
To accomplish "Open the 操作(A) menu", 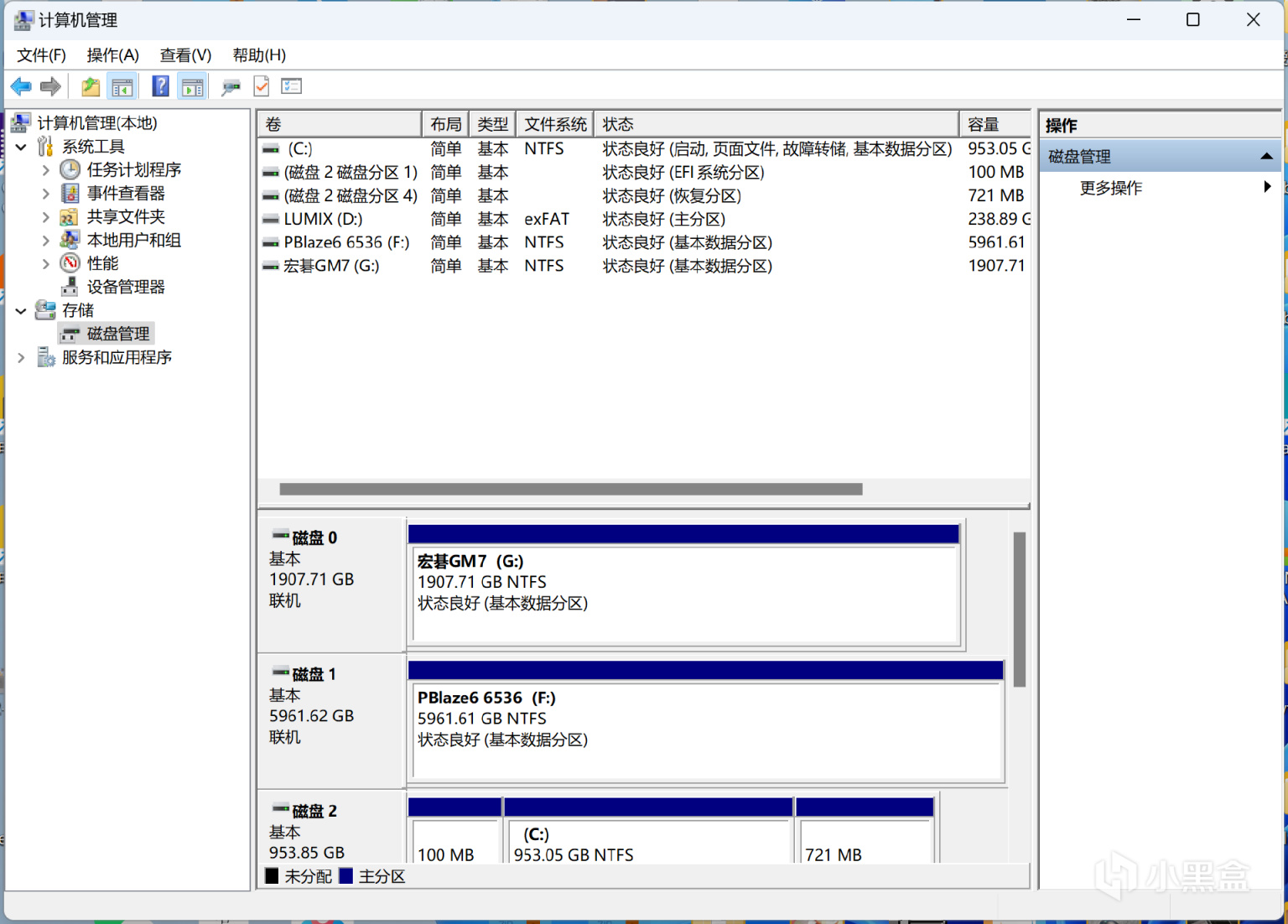I will 113,55.
